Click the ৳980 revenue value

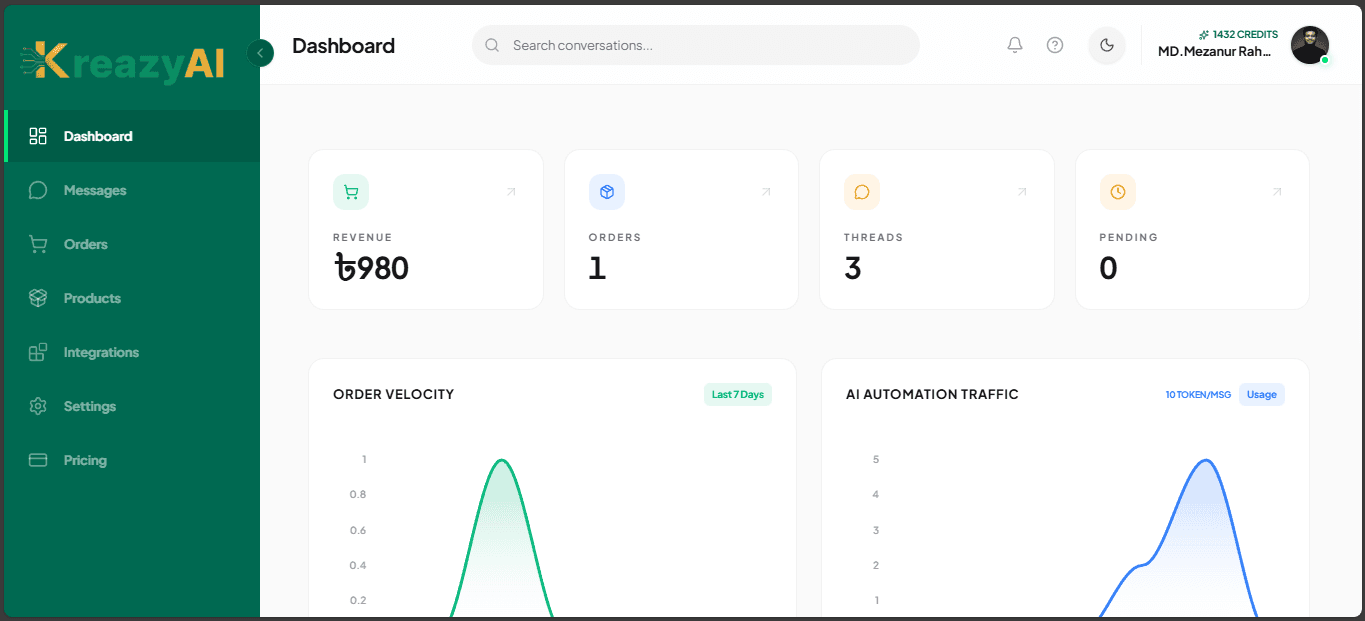(371, 268)
